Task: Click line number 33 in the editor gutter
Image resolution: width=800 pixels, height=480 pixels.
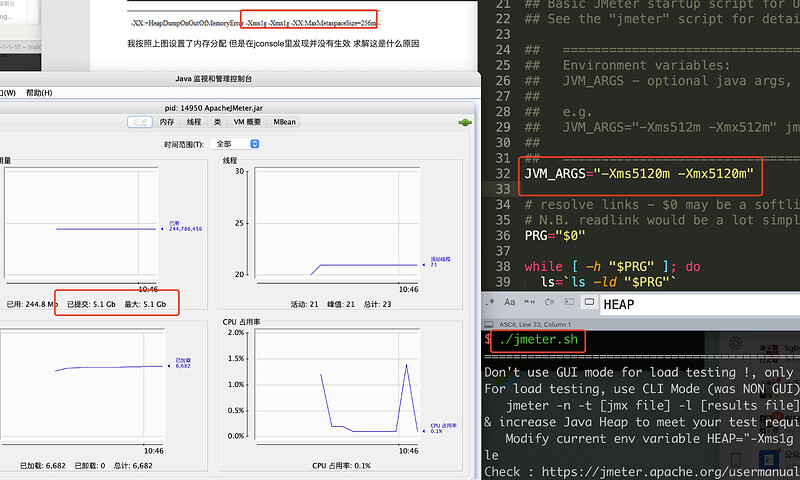Action: (x=503, y=189)
